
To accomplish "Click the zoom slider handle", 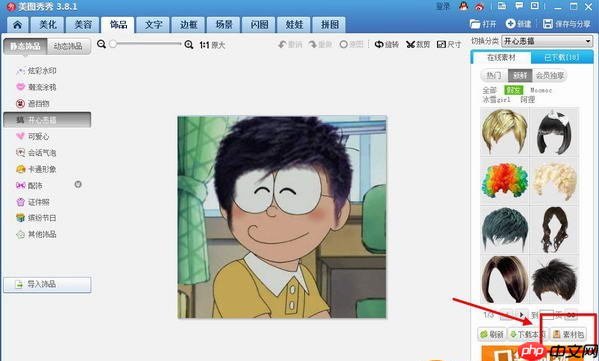I will [113, 44].
